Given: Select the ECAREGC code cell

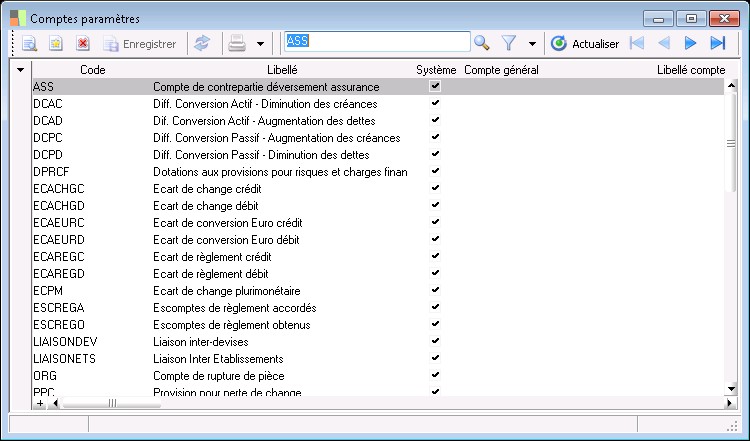Looking at the screenshot, I should (x=92, y=256).
